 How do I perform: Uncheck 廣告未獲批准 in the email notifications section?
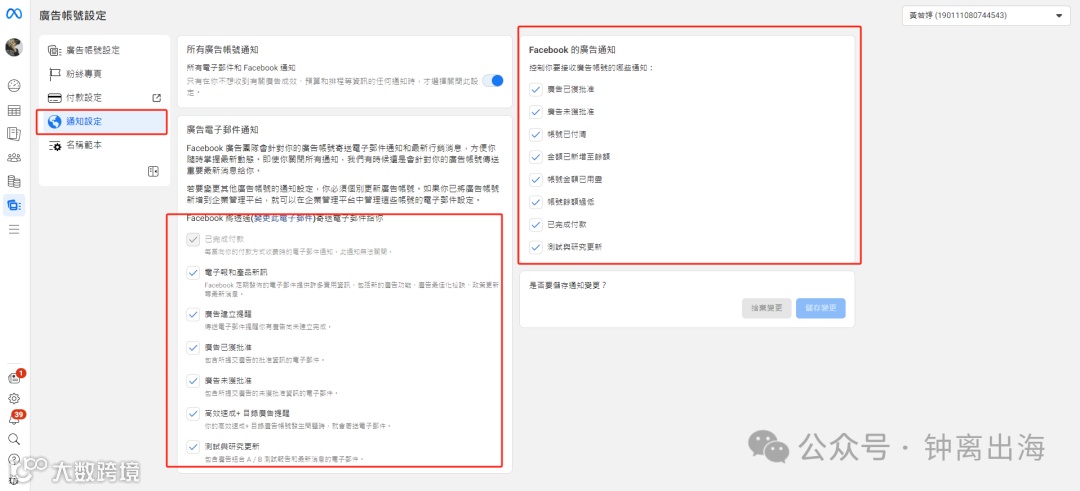point(193,380)
